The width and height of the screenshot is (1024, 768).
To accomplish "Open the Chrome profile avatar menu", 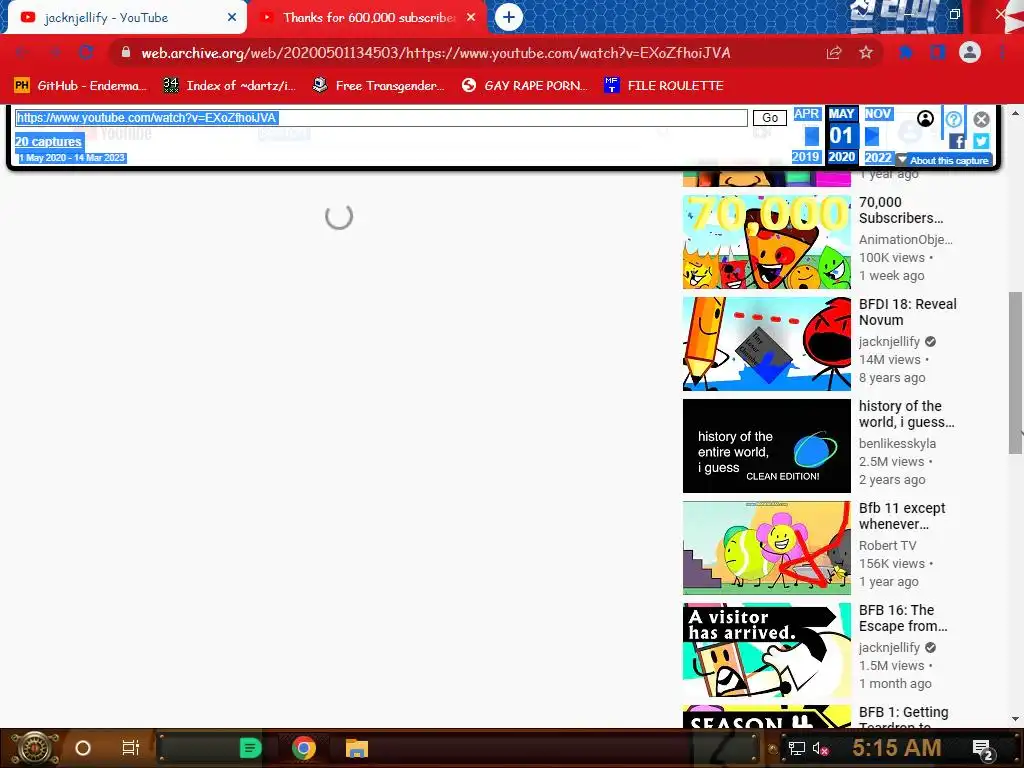I will point(970,53).
